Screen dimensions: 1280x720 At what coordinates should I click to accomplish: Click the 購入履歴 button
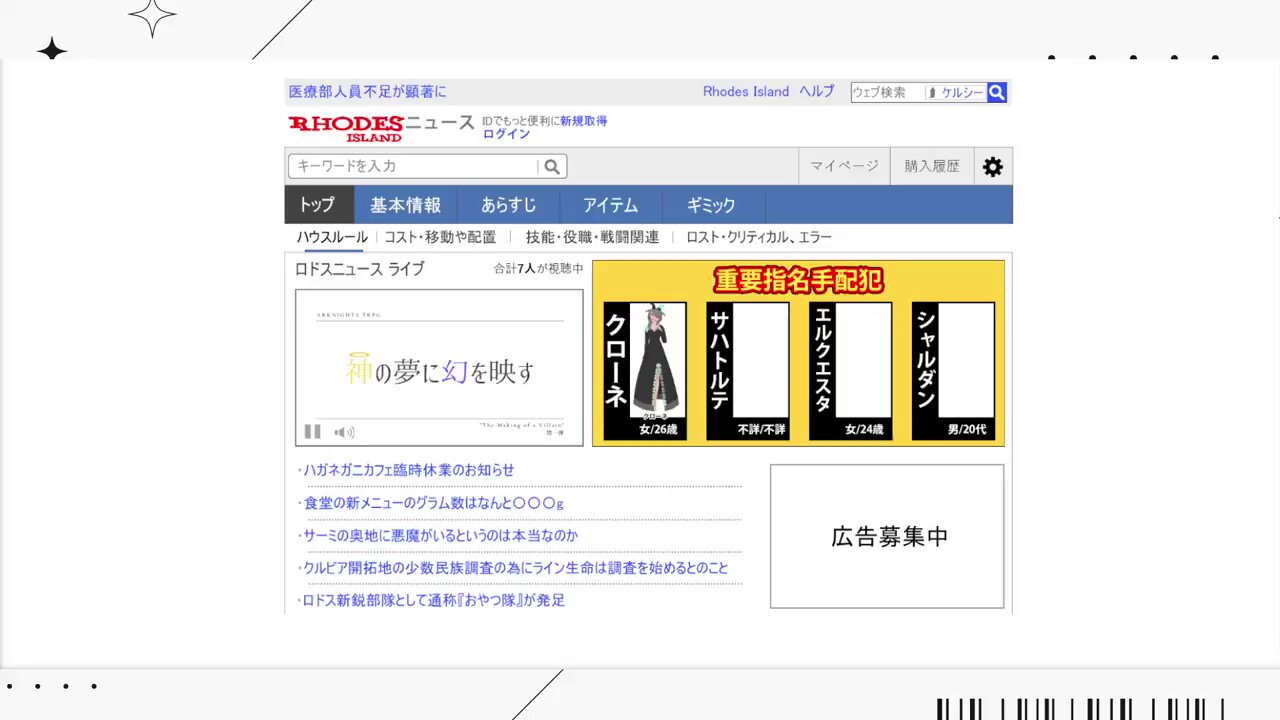click(x=932, y=166)
